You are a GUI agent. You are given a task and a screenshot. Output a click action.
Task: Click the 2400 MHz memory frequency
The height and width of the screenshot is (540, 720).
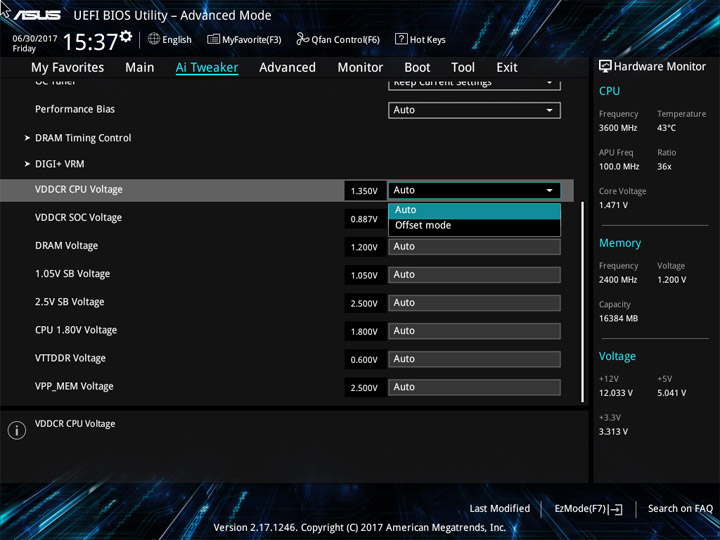(x=618, y=280)
